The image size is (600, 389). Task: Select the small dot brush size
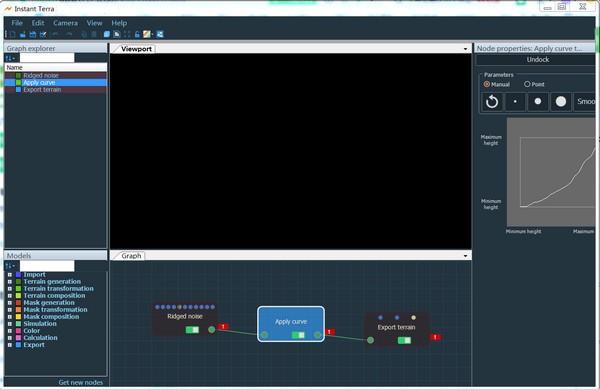tap(515, 102)
